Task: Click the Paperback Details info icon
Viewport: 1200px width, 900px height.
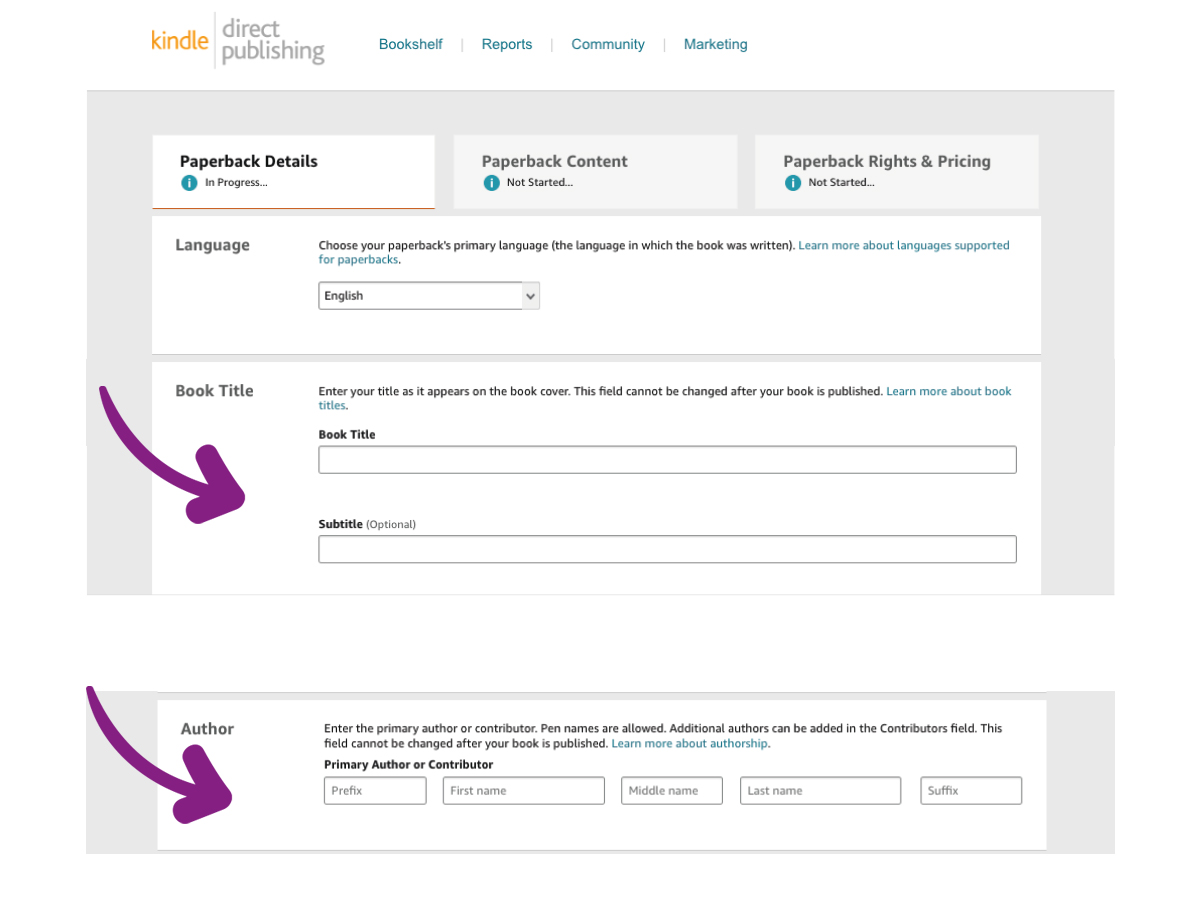Action: (x=189, y=183)
